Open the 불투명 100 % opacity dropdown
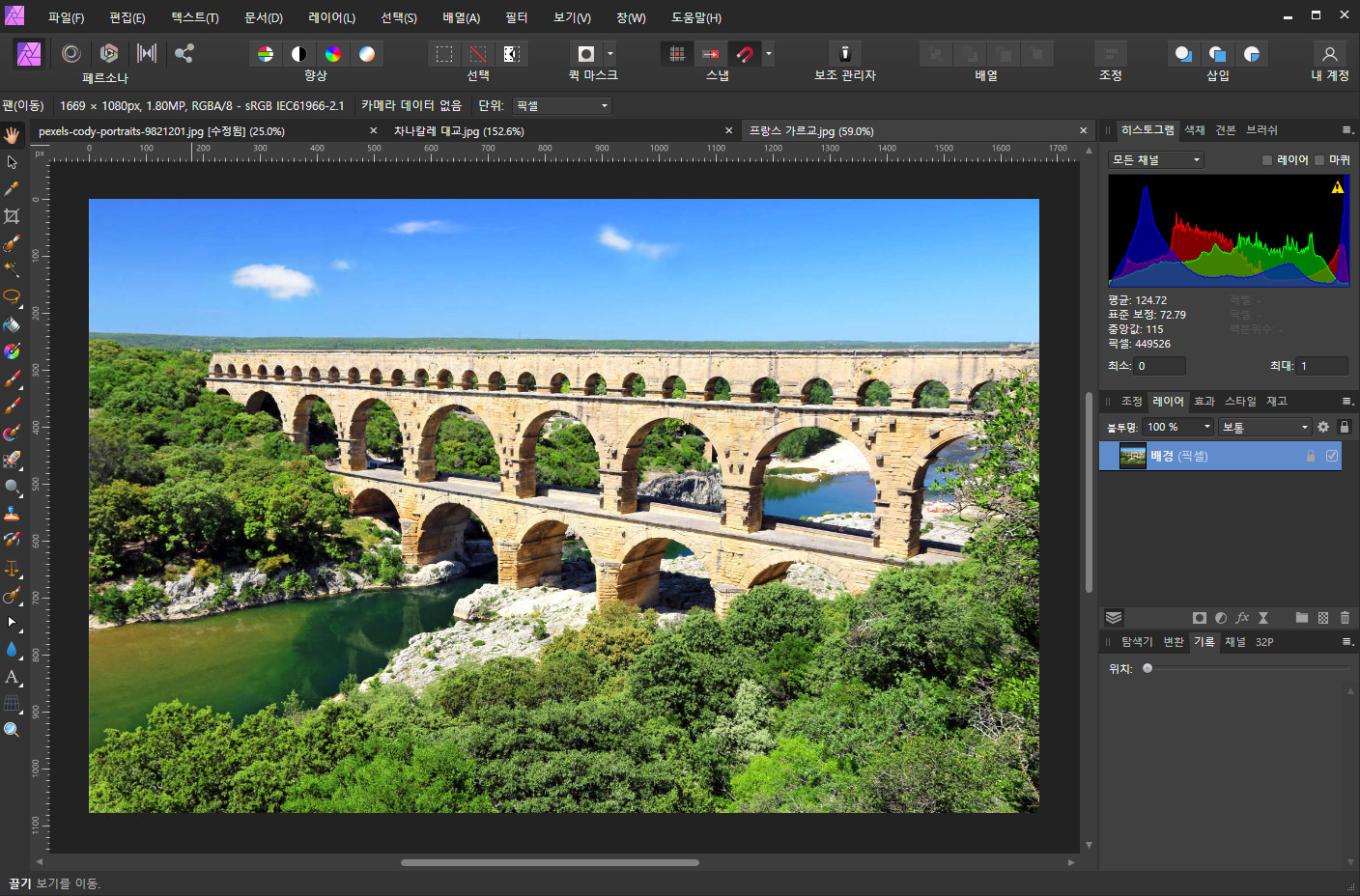This screenshot has width=1360, height=896. 1178,427
